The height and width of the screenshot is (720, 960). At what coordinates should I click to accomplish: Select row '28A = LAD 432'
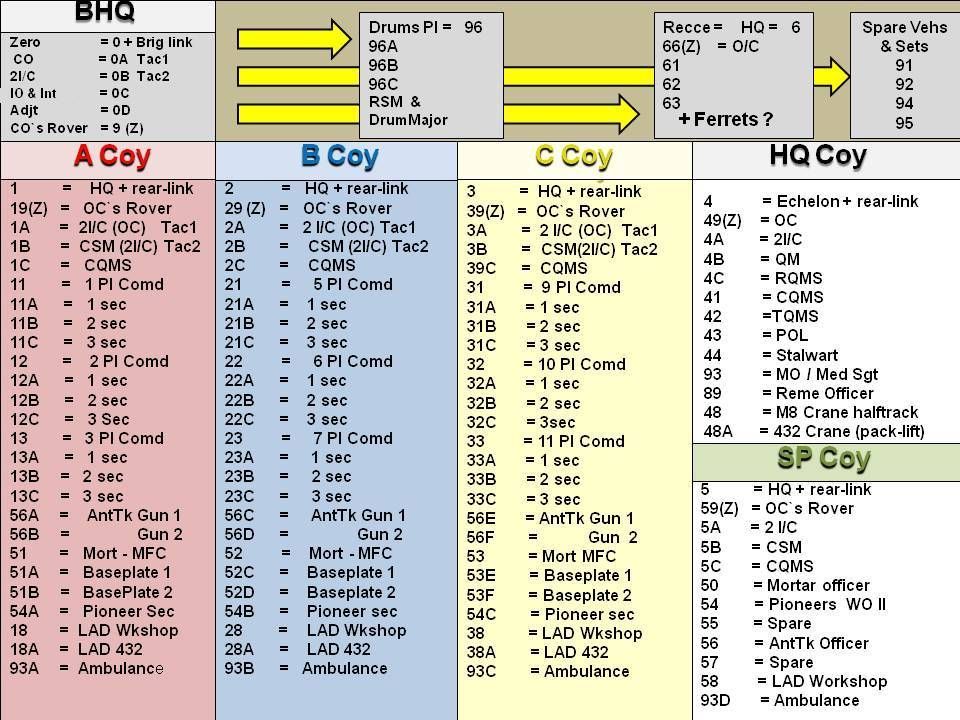[298, 649]
